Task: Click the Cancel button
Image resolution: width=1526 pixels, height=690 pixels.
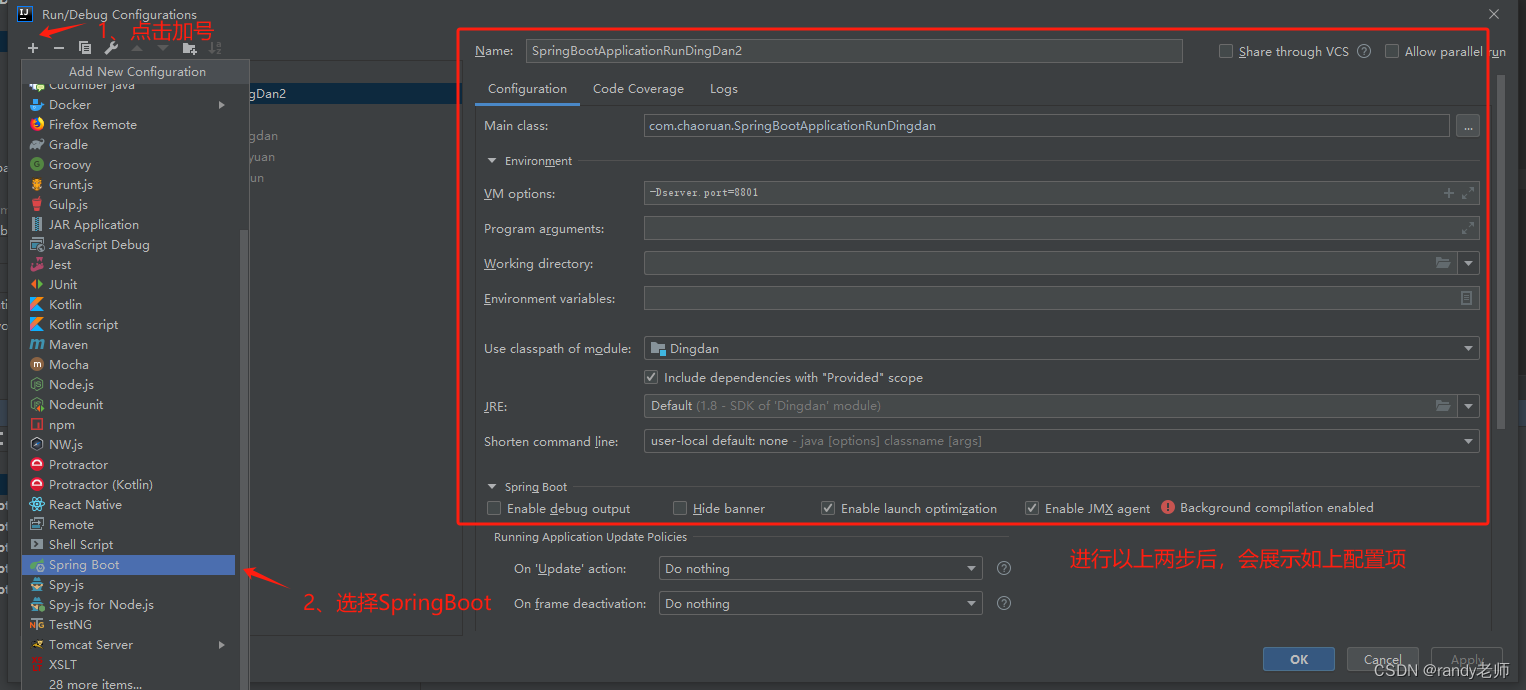Action: pyautogui.click(x=1383, y=659)
